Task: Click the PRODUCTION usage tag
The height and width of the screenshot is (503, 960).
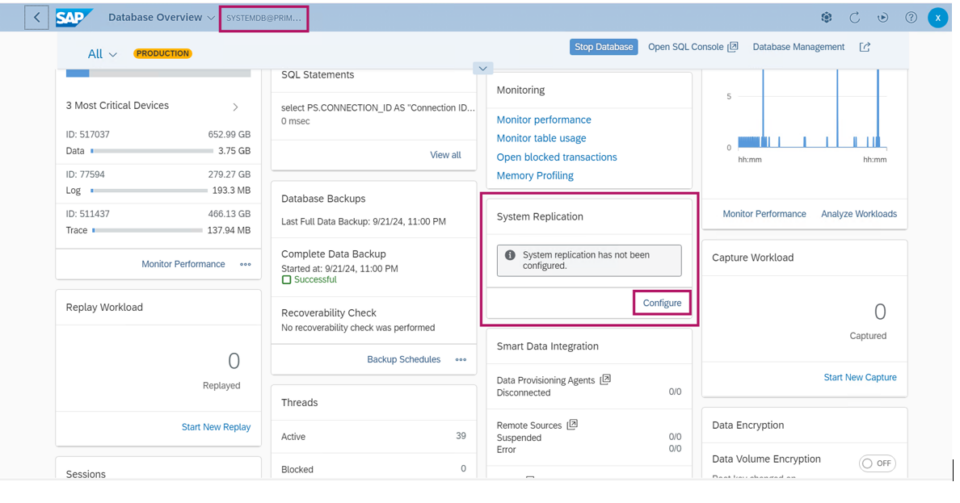Action: [162, 53]
